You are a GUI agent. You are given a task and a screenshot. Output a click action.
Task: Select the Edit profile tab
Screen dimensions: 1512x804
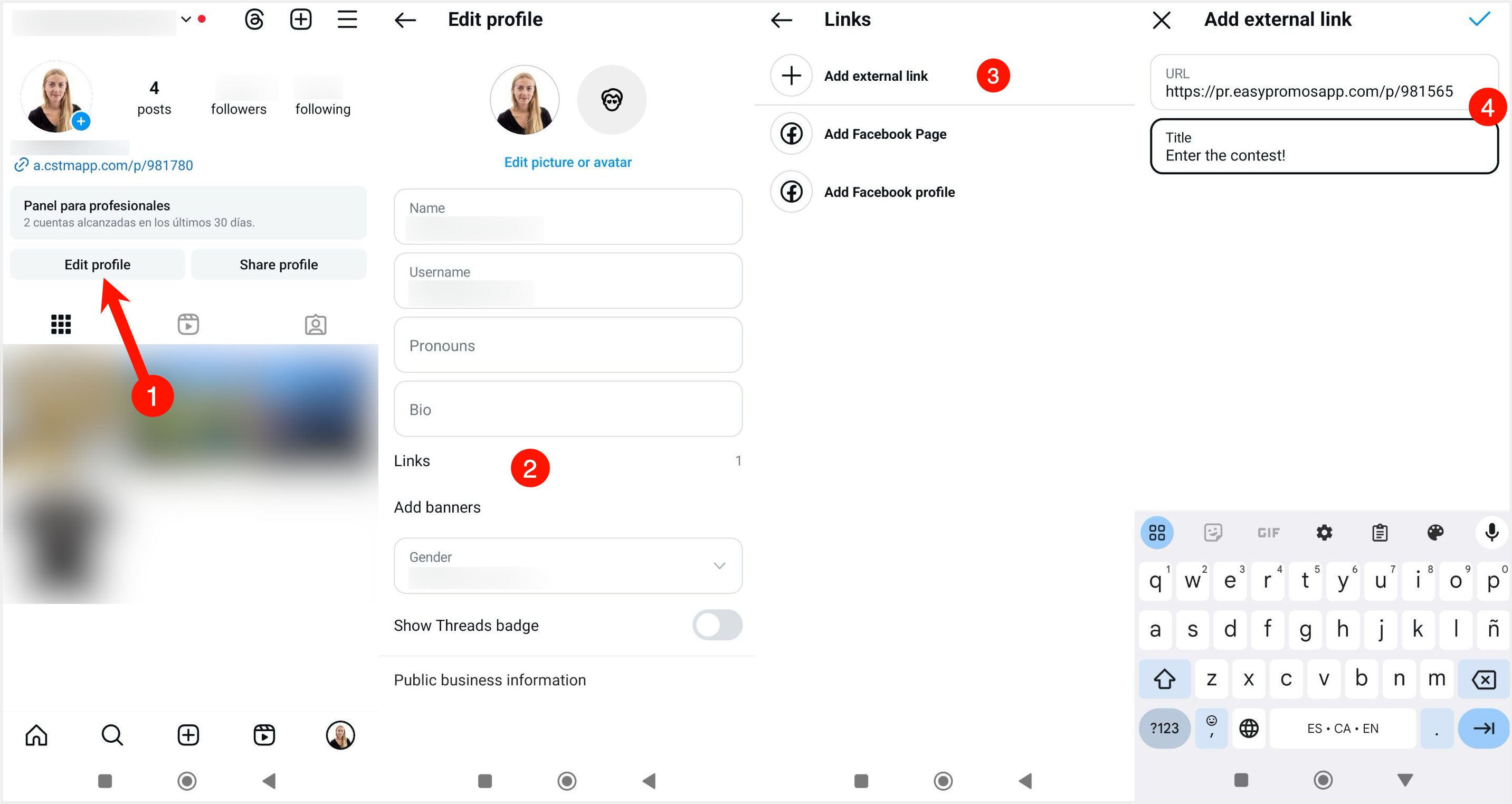(97, 265)
